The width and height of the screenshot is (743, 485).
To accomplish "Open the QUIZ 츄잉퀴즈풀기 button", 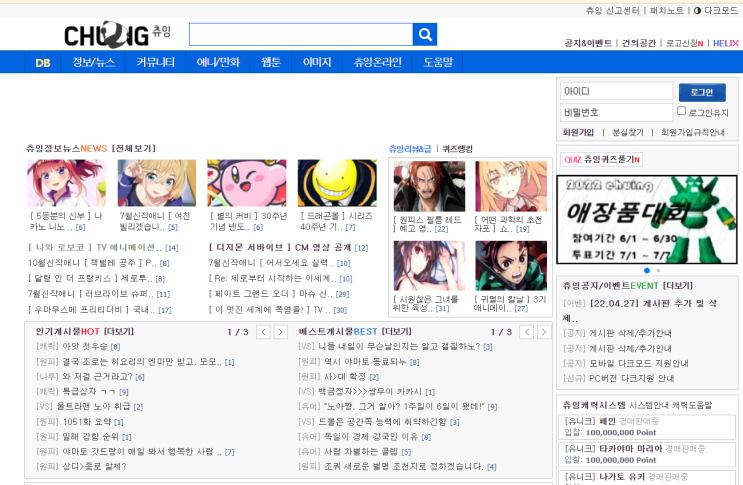I will pos(601,160).
